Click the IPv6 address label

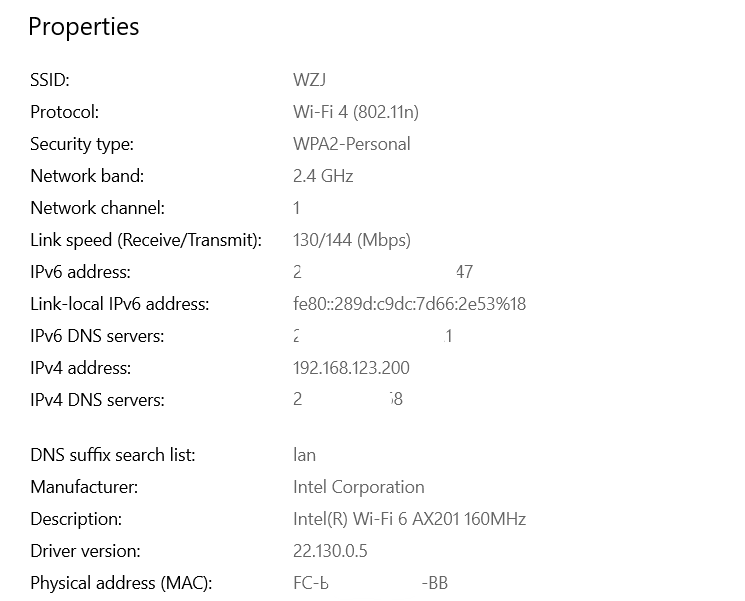(80, 272)
